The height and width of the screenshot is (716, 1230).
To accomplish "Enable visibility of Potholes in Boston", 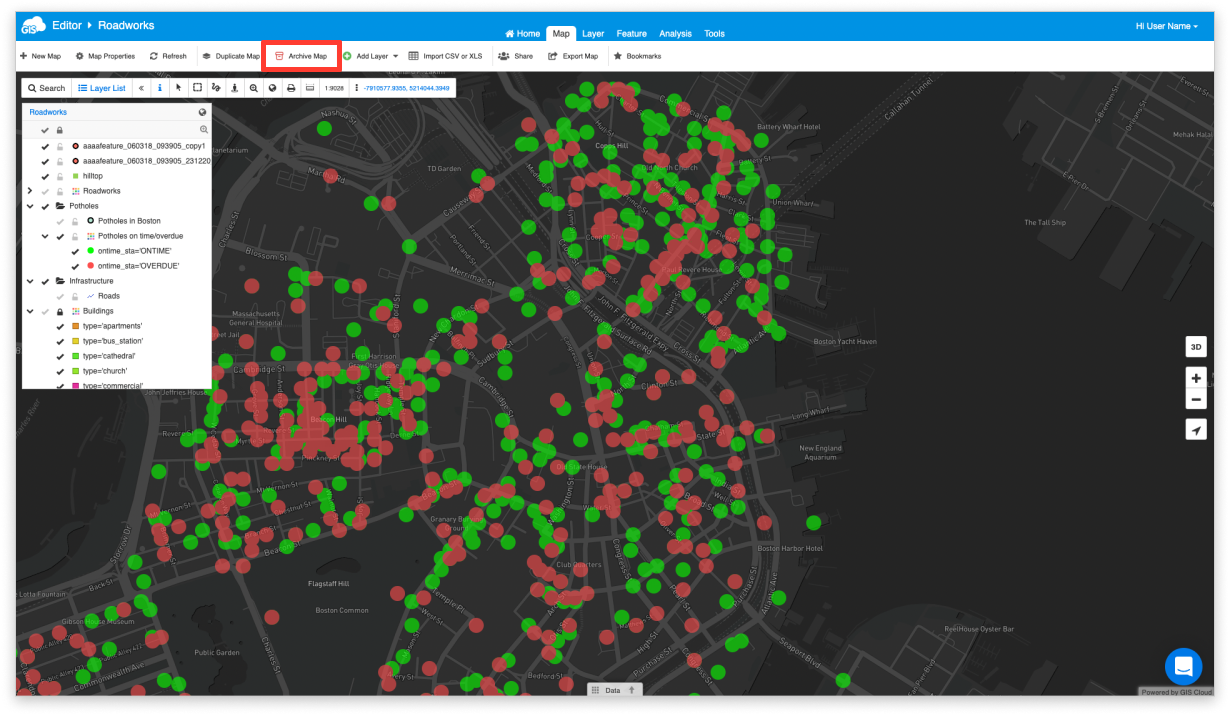I will tap(60, 221).
